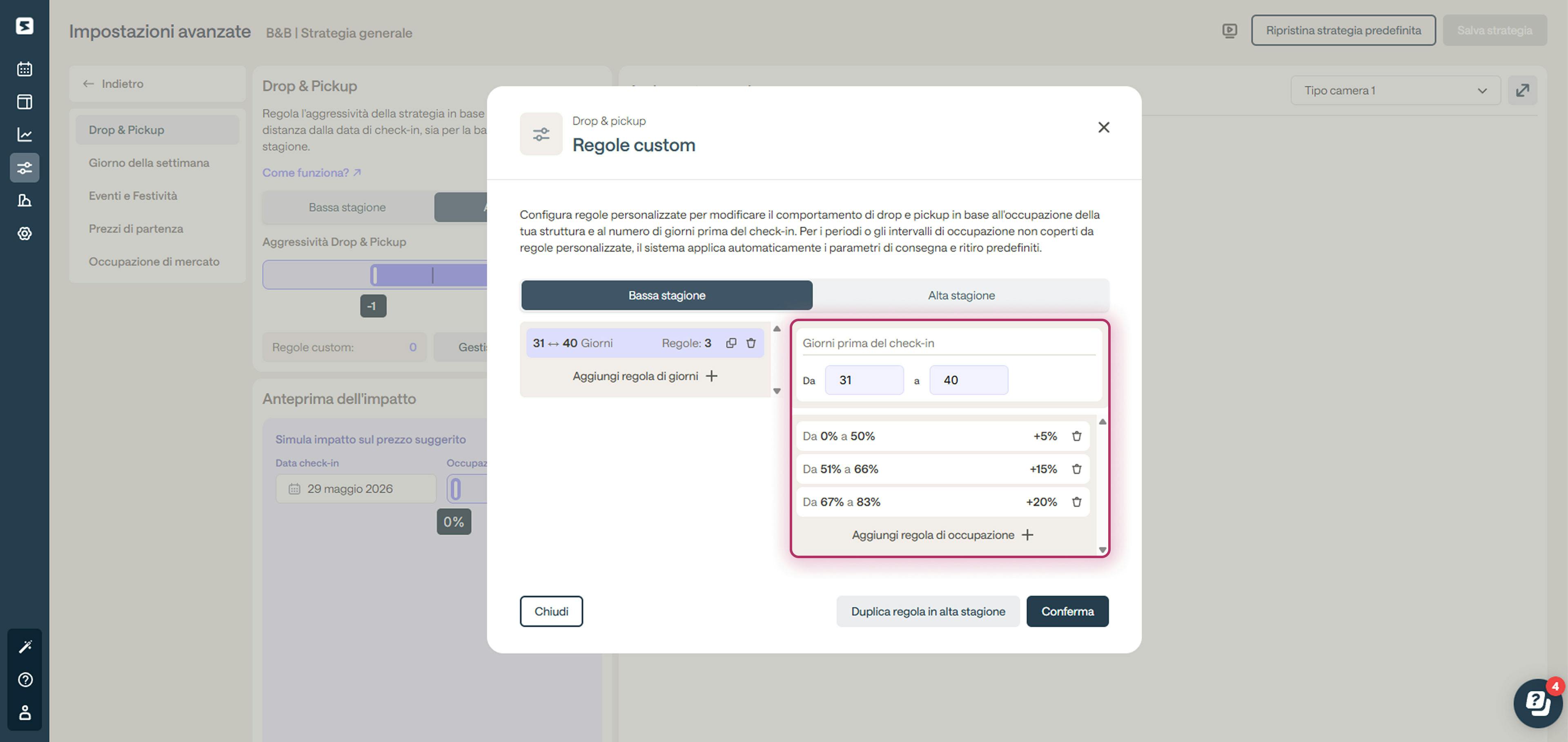
Task: Open the layout panel icon in sidebar
Action: coord(24,102)
